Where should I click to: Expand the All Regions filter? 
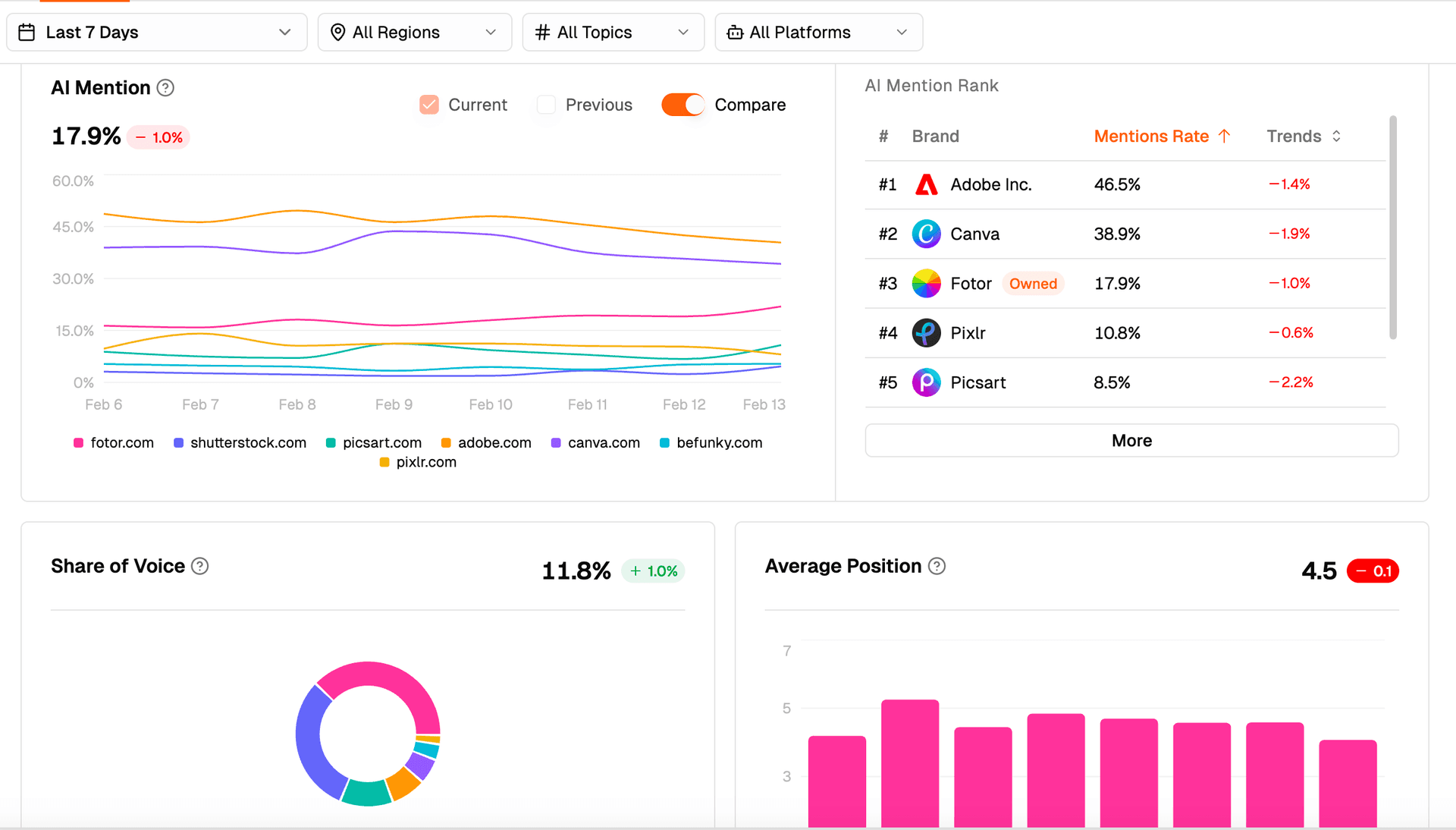(415, 32)
